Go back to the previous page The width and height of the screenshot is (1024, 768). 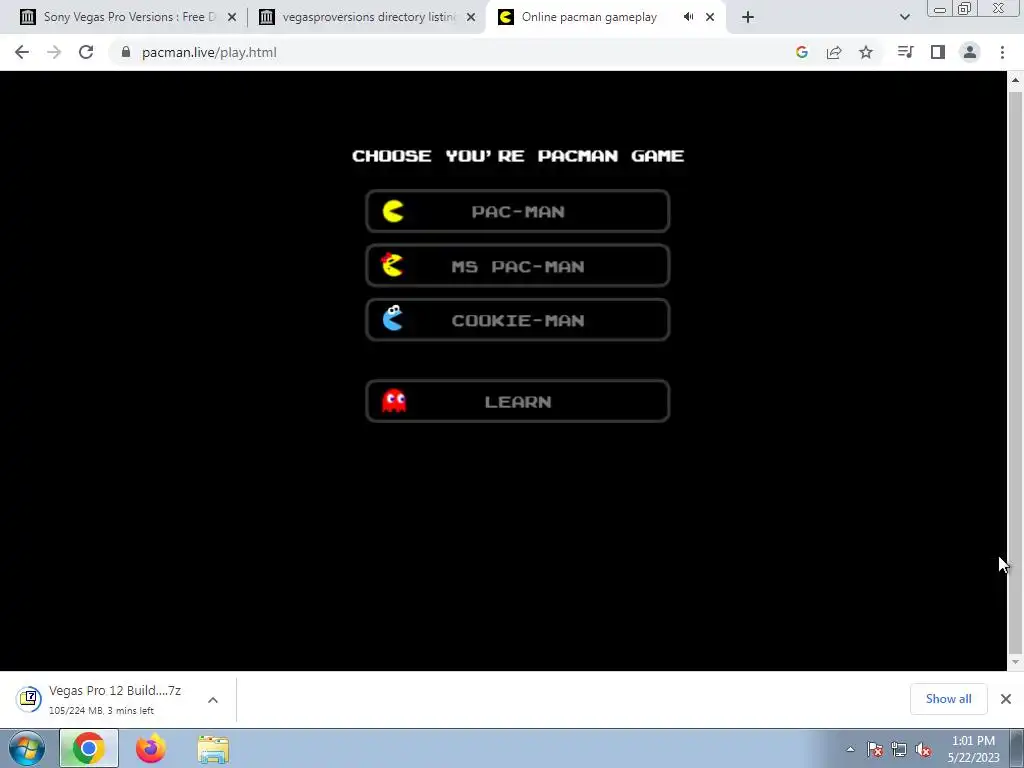22,52
